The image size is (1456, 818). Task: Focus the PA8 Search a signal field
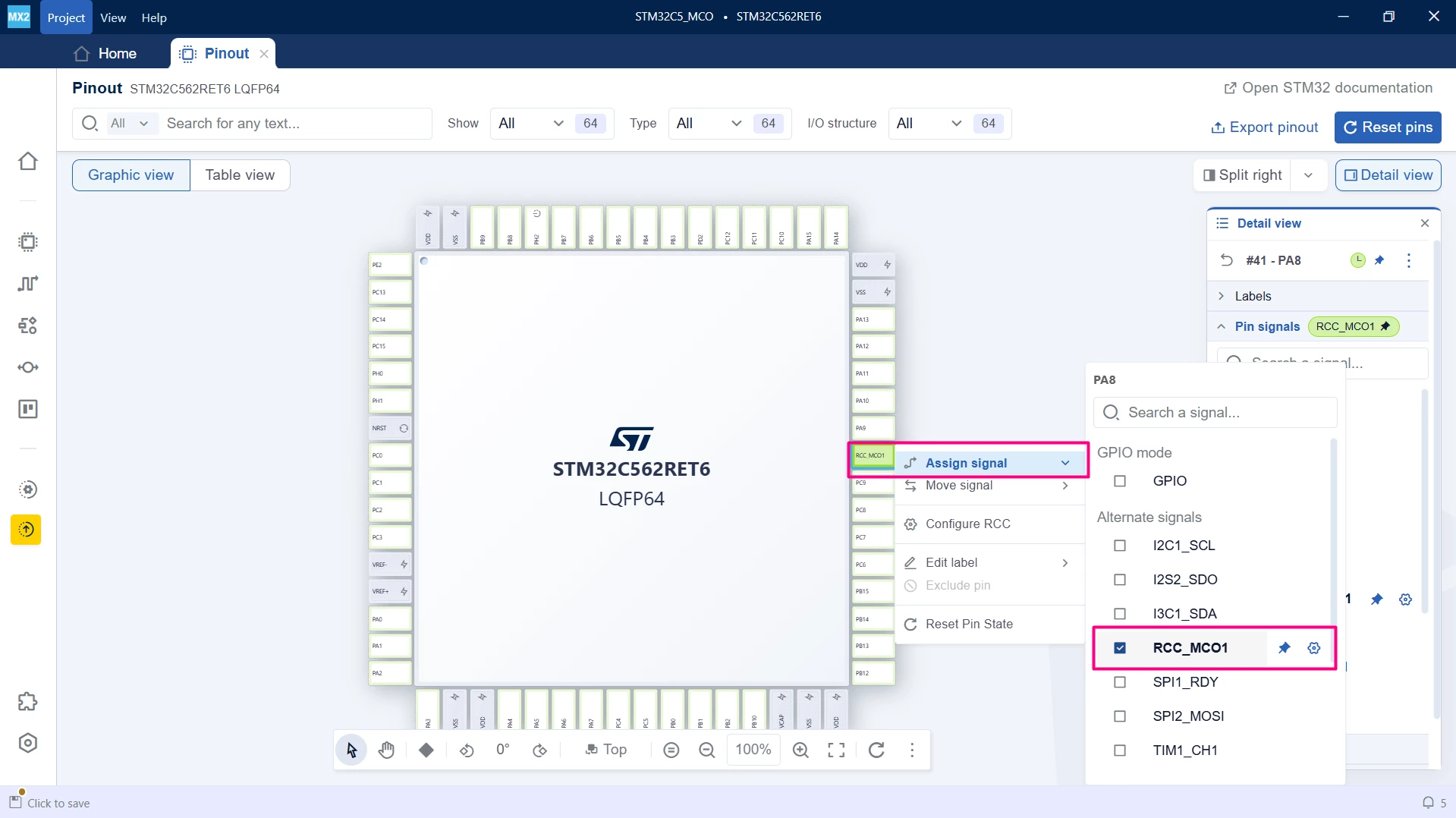[x=1215, y=413]
